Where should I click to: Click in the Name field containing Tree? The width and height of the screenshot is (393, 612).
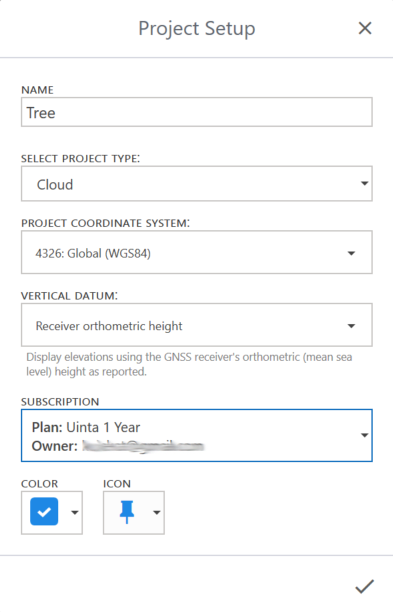(197, 112)
